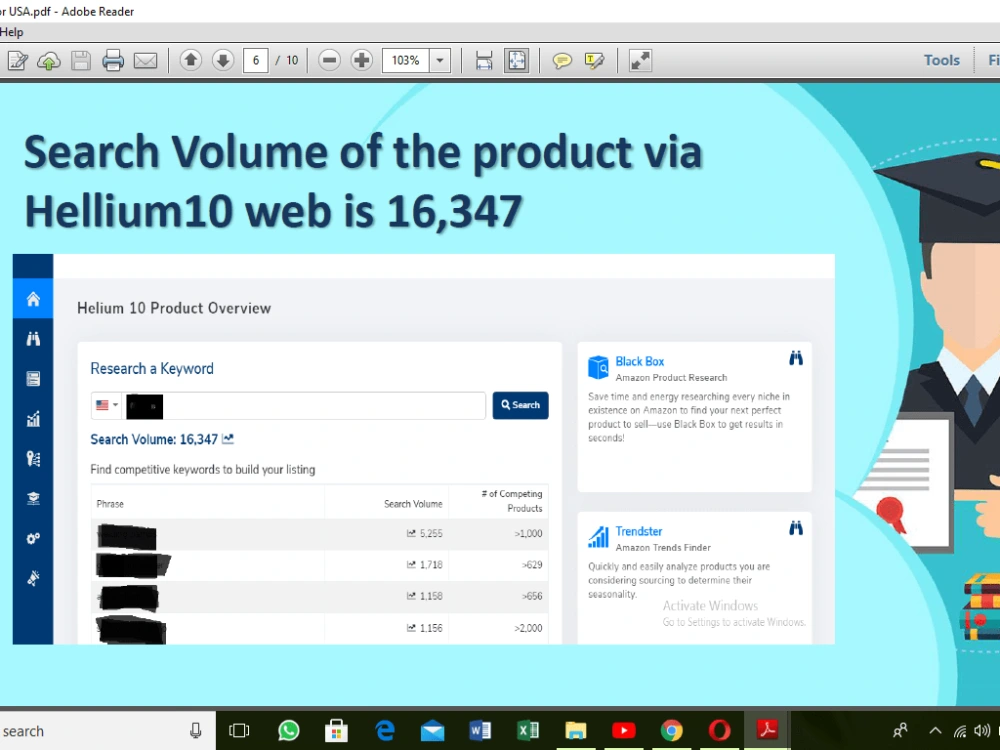Click the listing page icon in Helium sidebar
This screenshot has width=1000, height=750.
click(x=33, y=379)
